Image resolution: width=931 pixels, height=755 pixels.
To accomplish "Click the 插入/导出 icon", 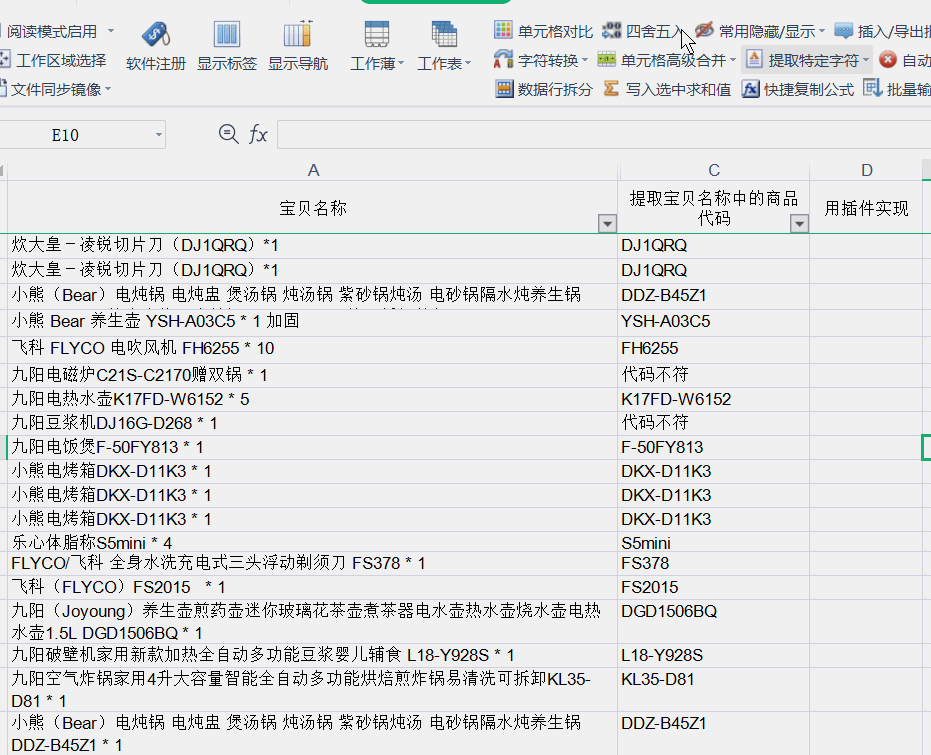I will point(844,30).
